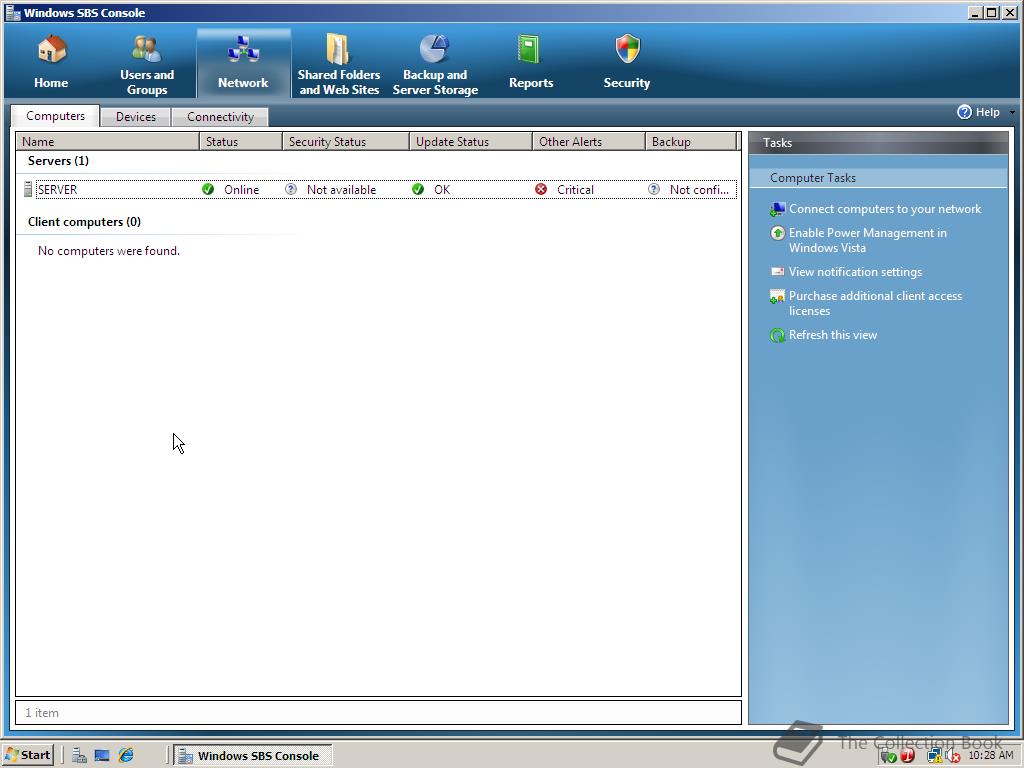This screenshot has width=1024, height=768.
Task: Click the taskbar clock showing 10:28 AM
Action: click(x=991, y=755)
